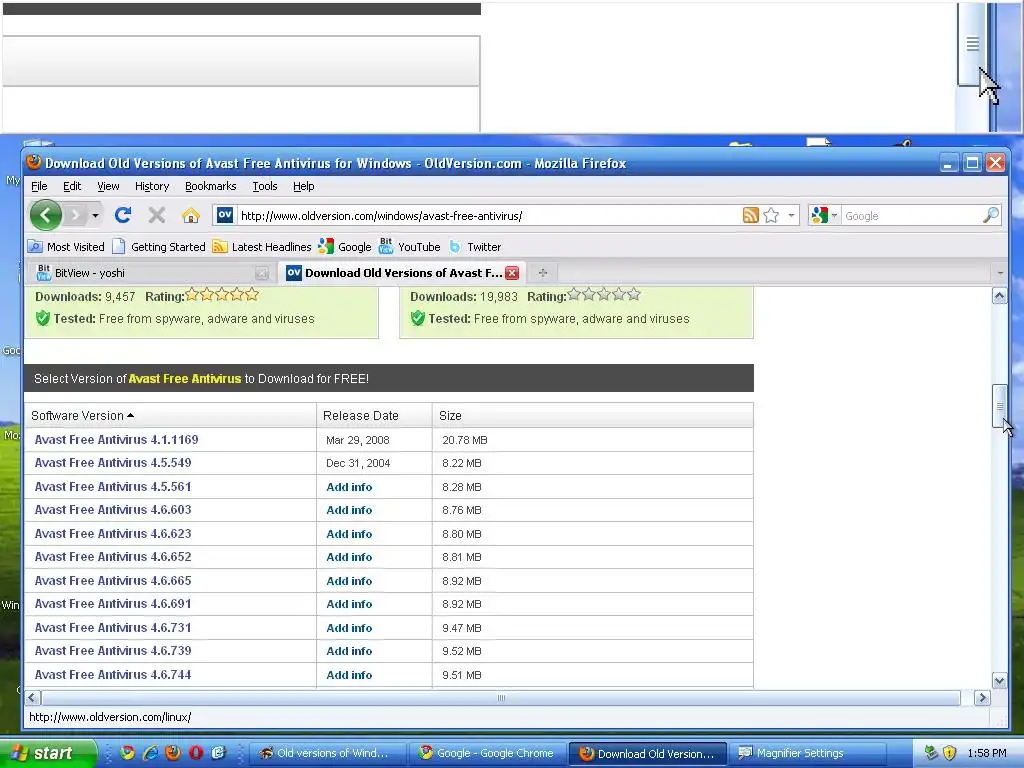Rate the 9,457-downloads version with first star
1024x768 pixels.
click(x=192, y=295)
